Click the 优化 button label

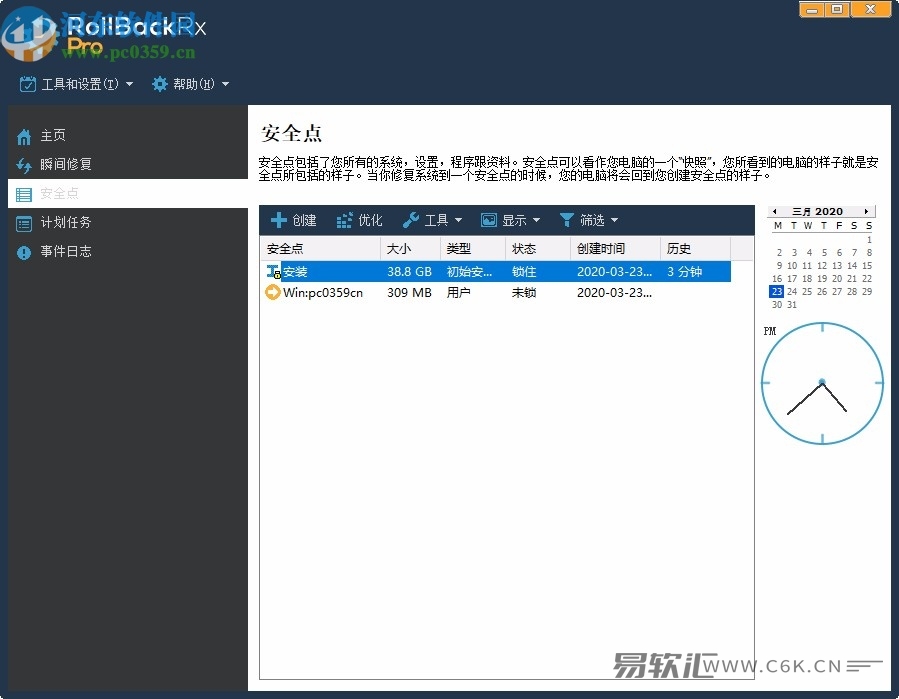370,220
